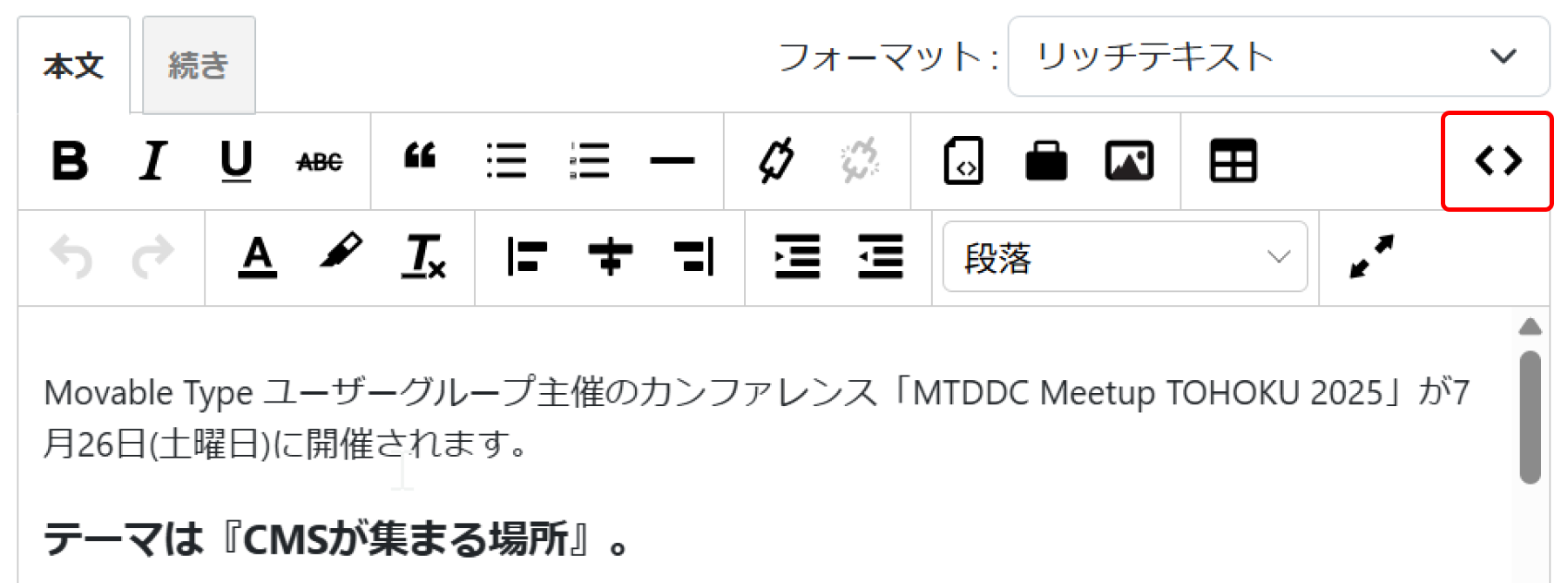Insert a link with chain icon
This screenshot has height=583, width=1568.
pyautogui.click(x=776, y=161)
